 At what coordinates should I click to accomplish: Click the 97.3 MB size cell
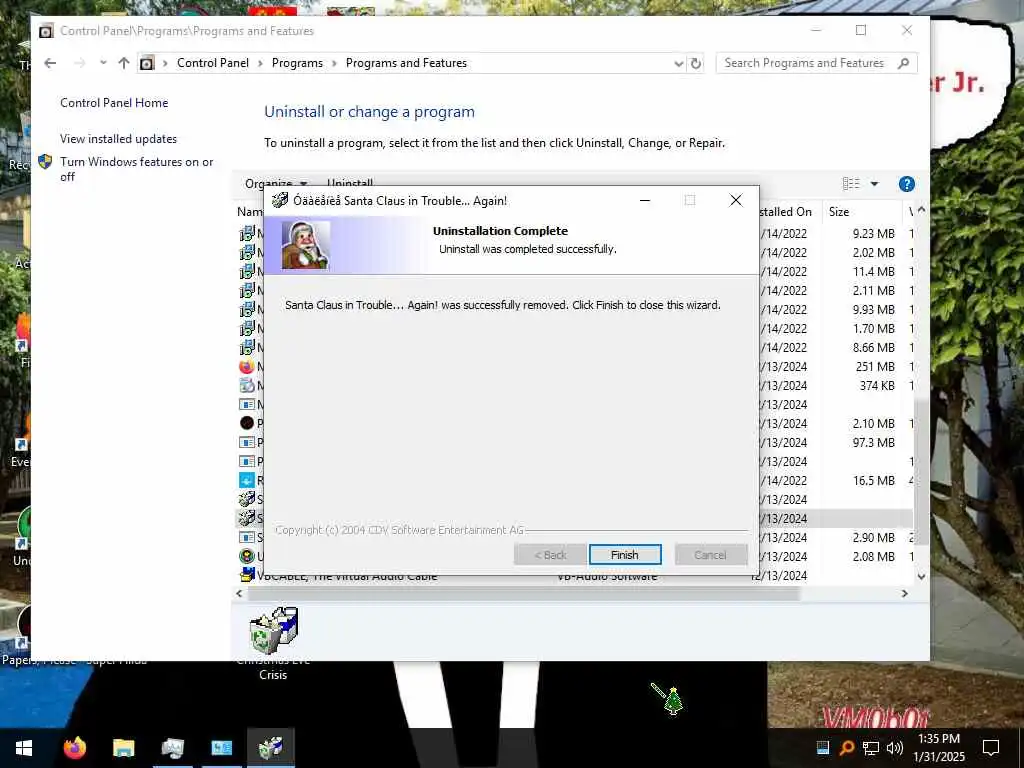pos(873,442)
